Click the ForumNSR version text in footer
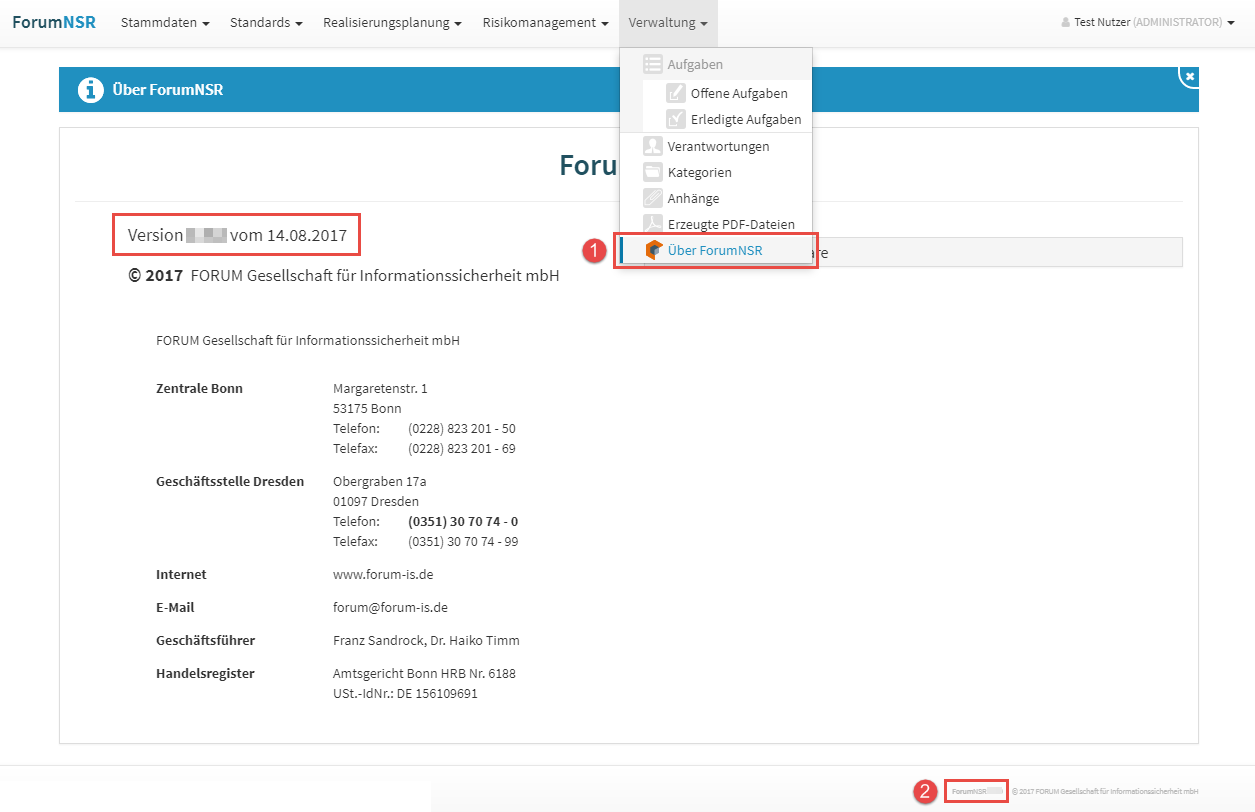This screenshot has height=812, width=1255. pyautogui.click(x=976, y=791)
